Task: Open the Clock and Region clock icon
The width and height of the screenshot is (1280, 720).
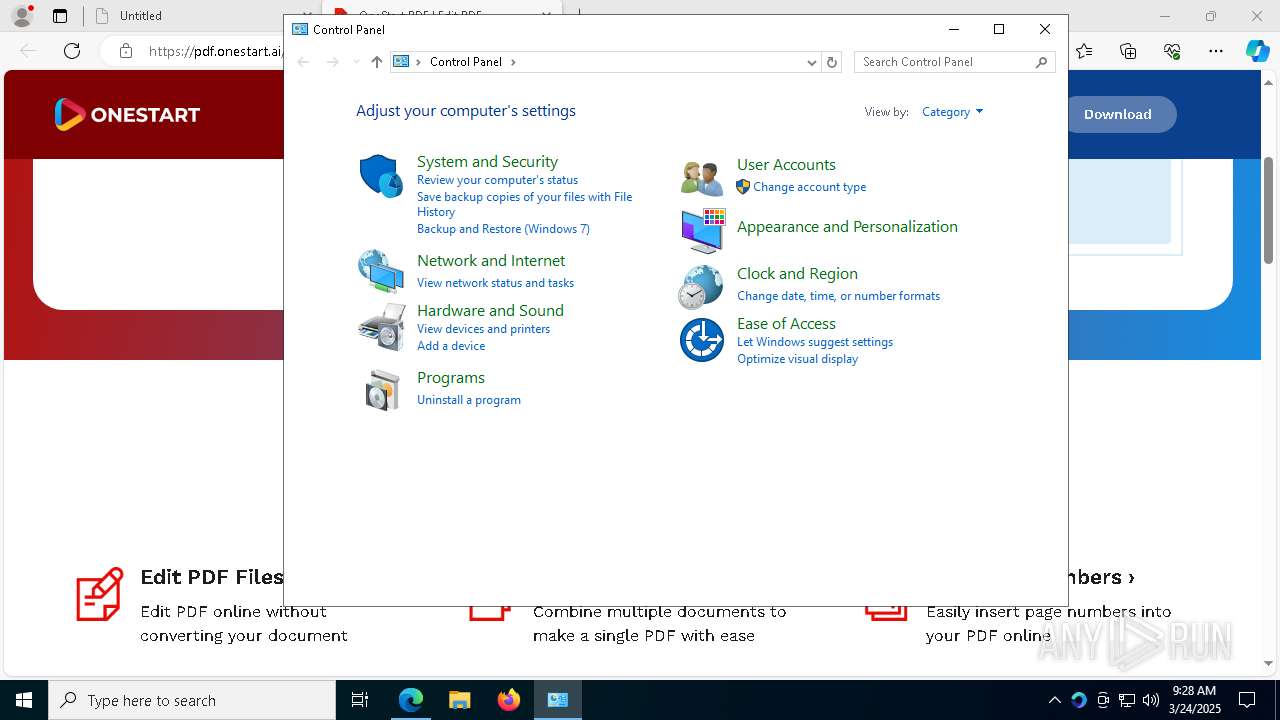Action: click(x=700, y=287)
